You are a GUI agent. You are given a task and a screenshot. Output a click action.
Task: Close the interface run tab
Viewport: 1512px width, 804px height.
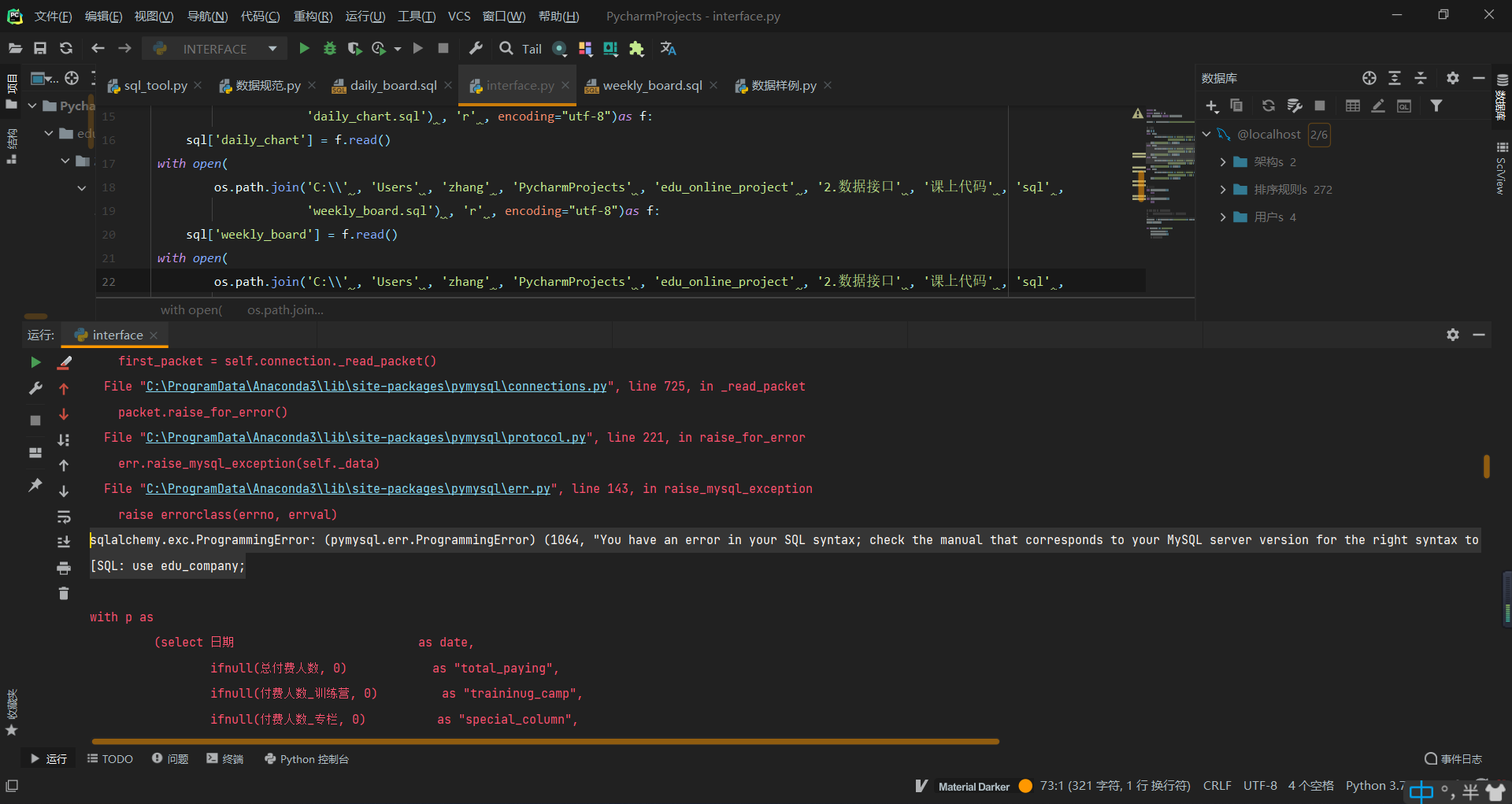coord(154,335)
